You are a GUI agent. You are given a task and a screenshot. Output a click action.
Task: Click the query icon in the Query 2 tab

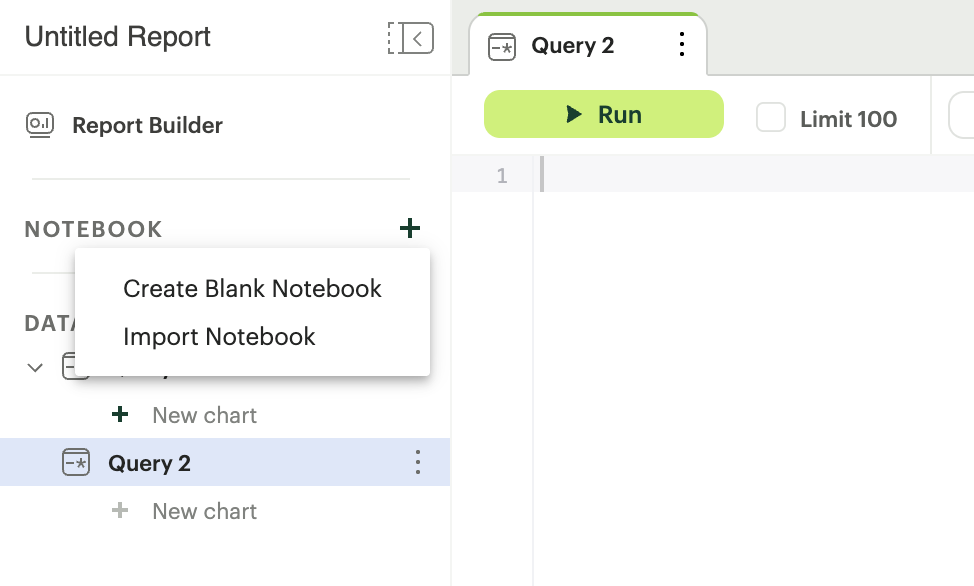point(501,46)
